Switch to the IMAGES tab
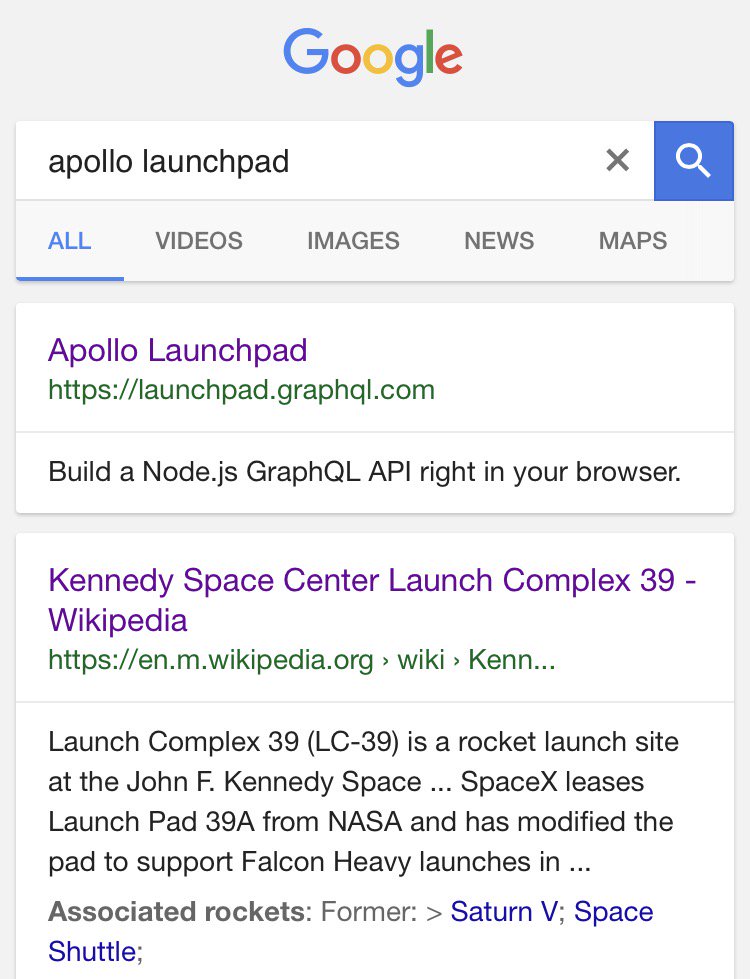Viewport: 750px width, 979px height. point(353,241)
